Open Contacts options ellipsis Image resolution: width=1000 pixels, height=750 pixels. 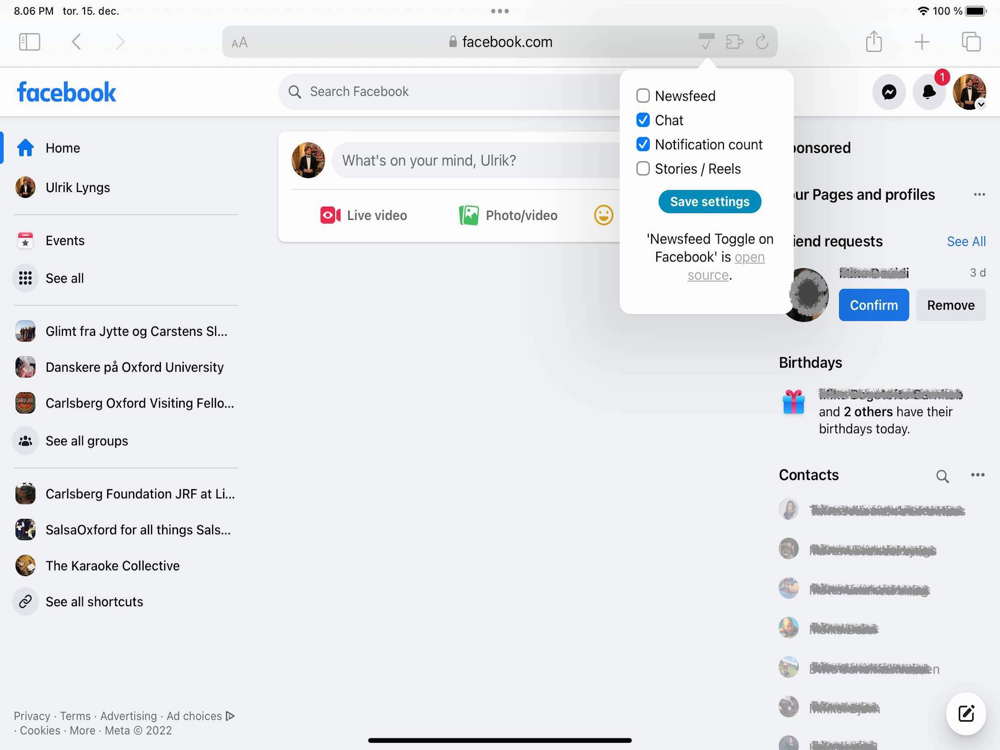pos(978,474)
